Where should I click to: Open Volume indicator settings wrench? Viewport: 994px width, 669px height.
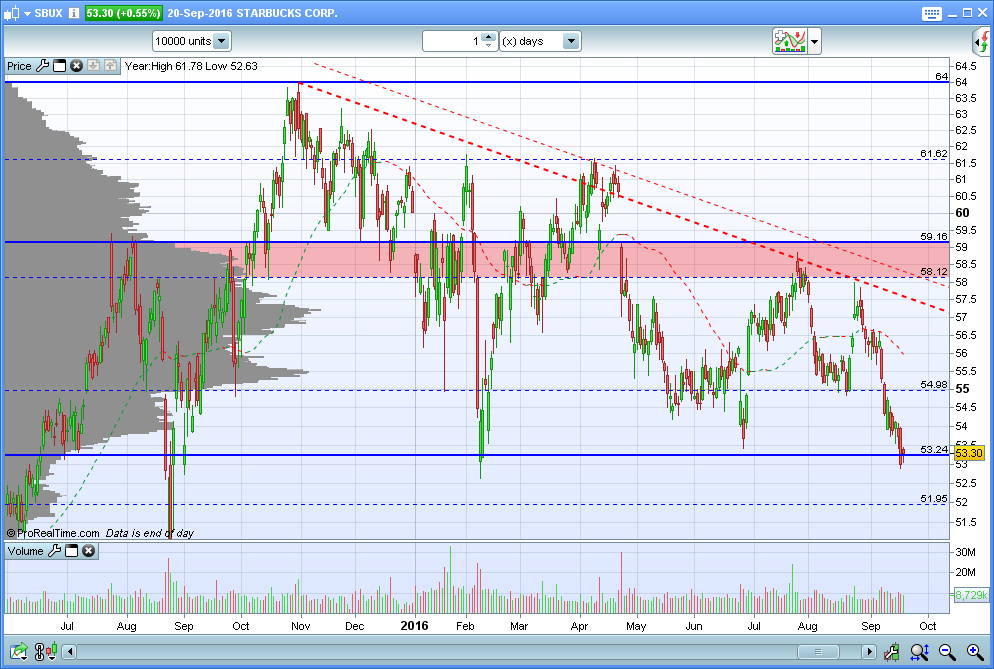point(55,551)
